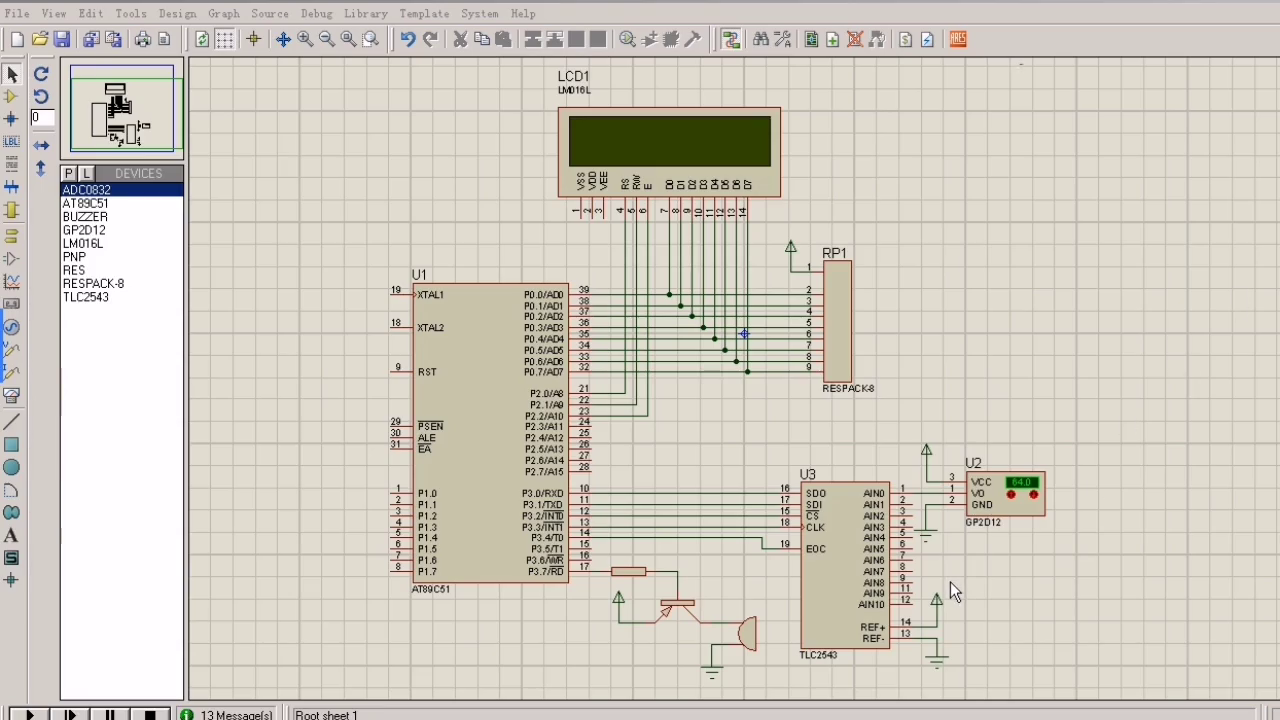The image size is (1280, 720).
Task: Click the schematic overview thumbnail
Action: 122,109
